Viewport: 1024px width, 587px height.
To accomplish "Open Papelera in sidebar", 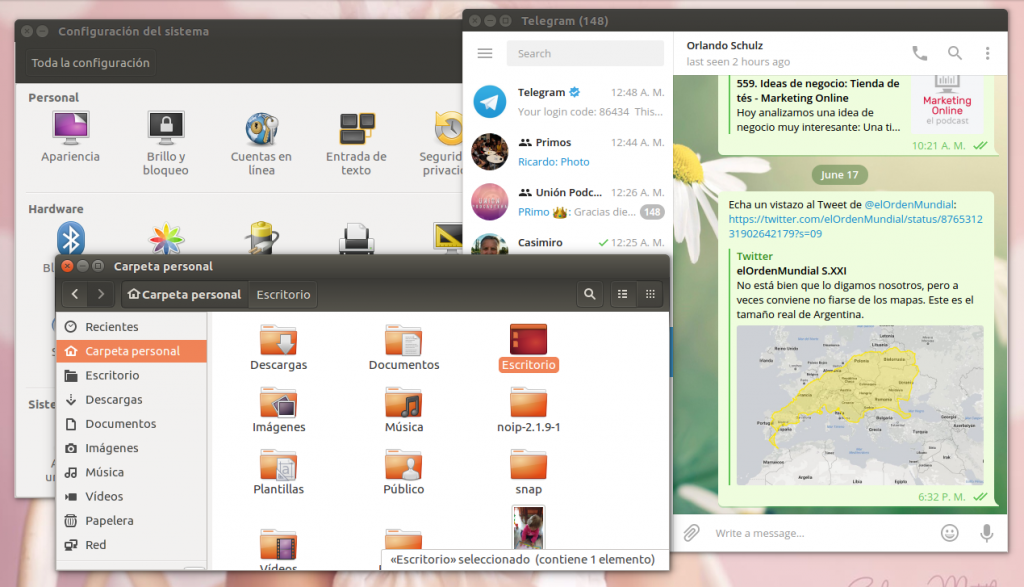I will click(132, 520).
